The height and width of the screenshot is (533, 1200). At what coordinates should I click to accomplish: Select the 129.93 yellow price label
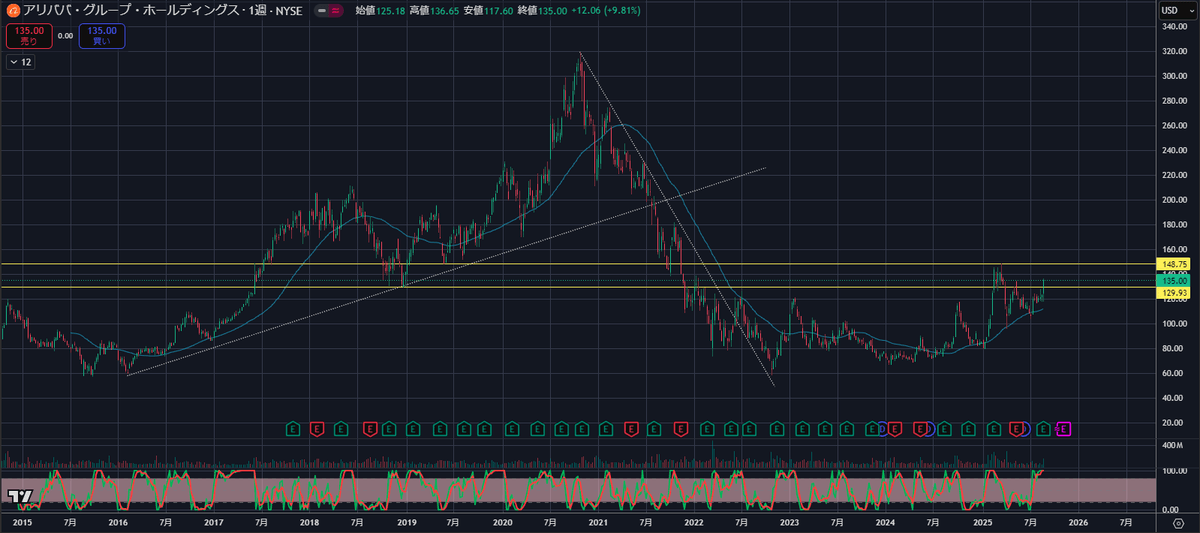(1171, 292)
